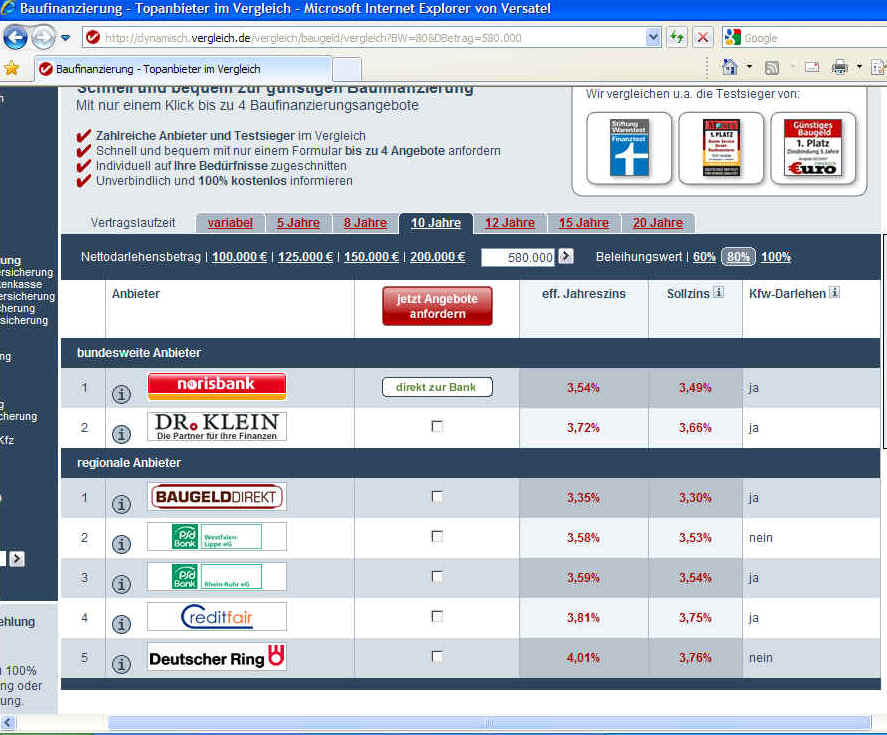Click the scroll left arrow at bottom

(8, 723)
